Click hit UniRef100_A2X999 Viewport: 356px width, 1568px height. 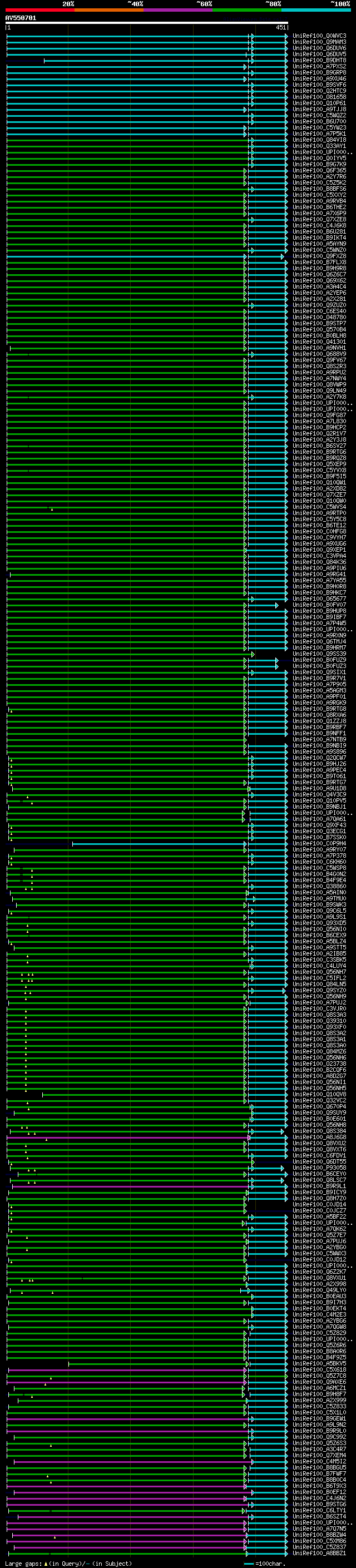(319, 1400)
